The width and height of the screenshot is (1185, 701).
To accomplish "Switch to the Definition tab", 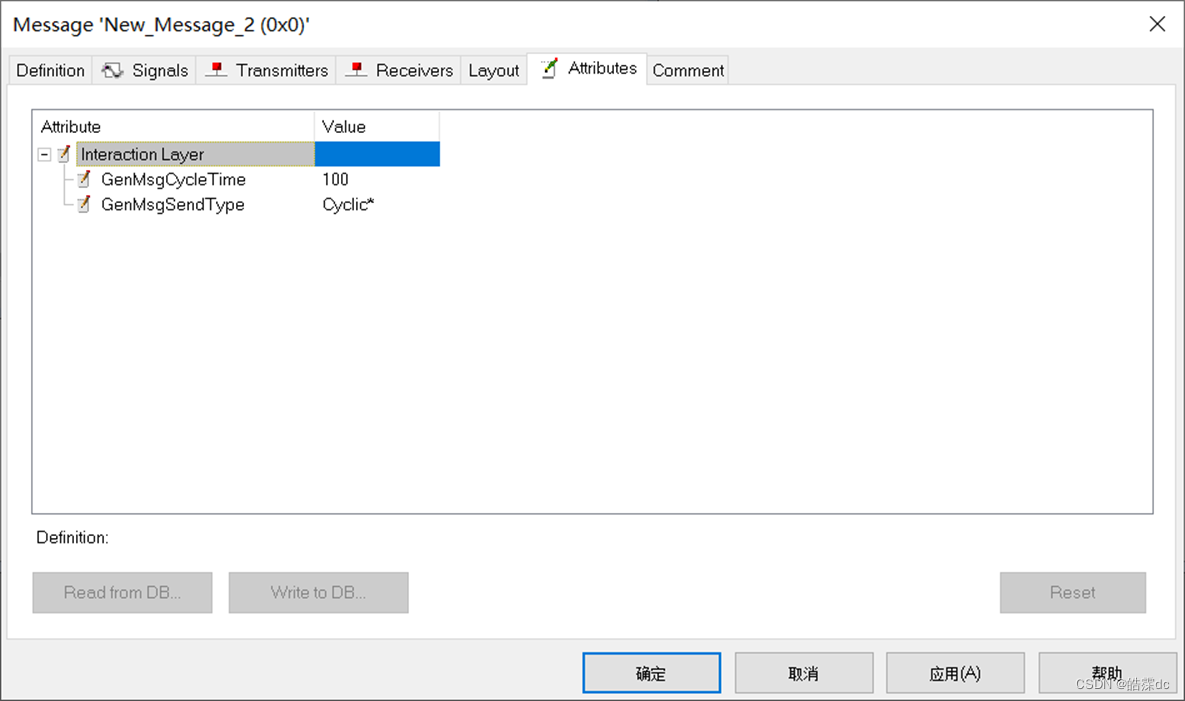I will coord(49,70).
